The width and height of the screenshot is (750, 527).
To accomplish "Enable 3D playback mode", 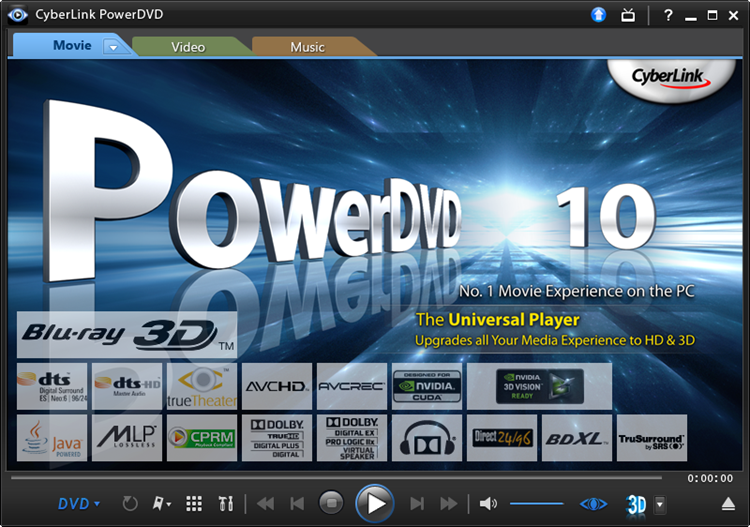I will coord(636,504).
